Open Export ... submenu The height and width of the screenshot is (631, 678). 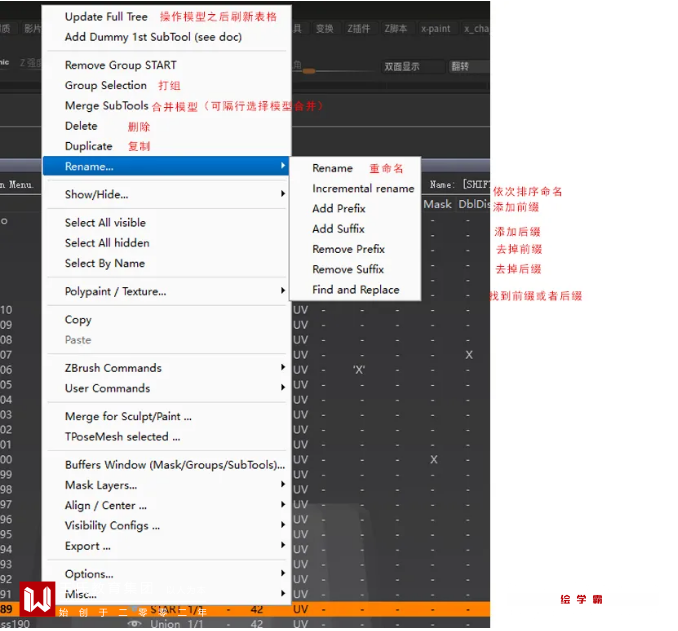166,546
